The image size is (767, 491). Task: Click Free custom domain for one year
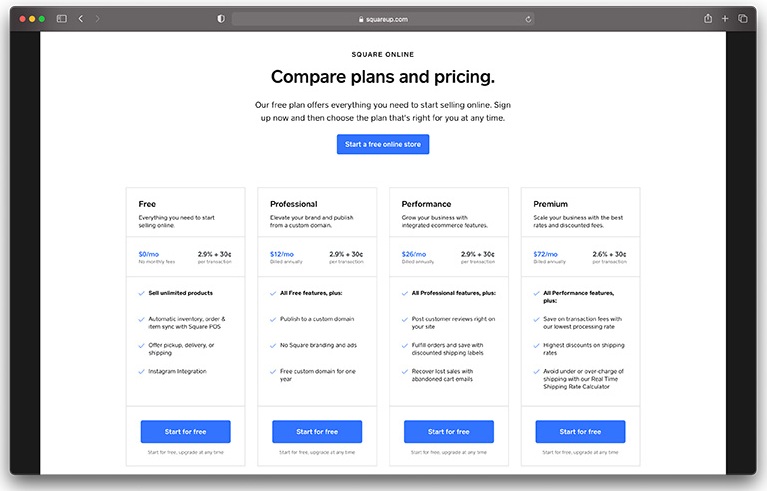point(318,375)
